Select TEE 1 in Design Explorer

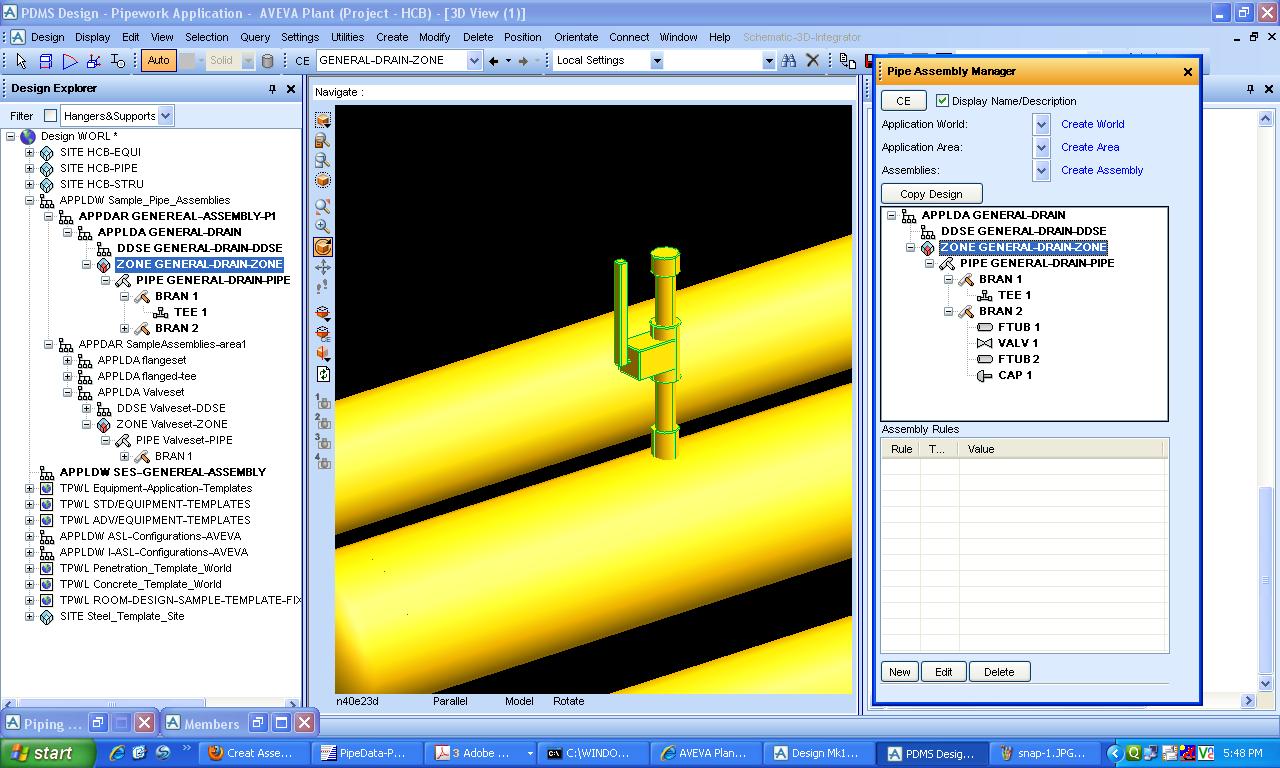pos(190,312)
